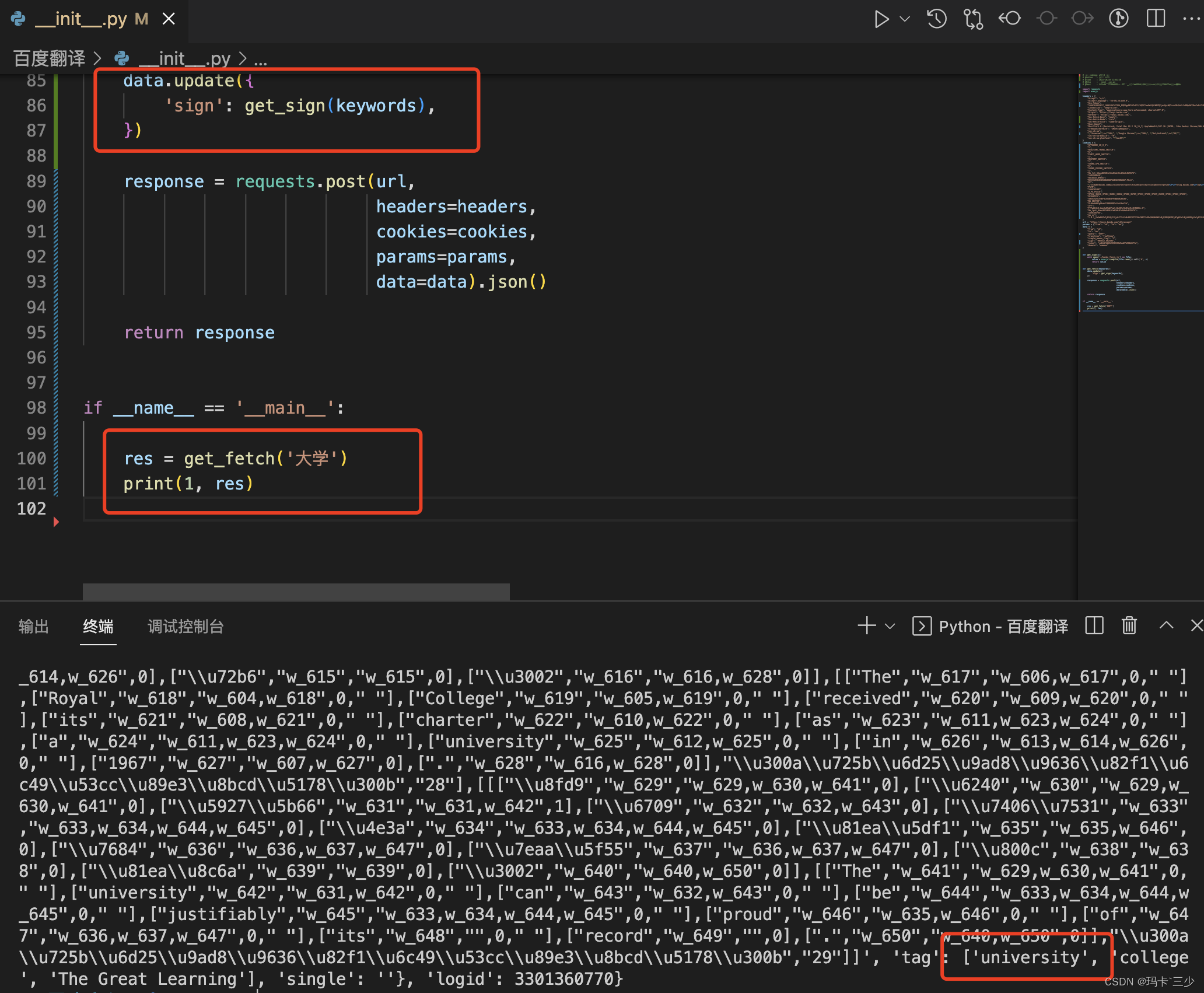Switch to the 终端 panel tab

click(x=98, y=627)
